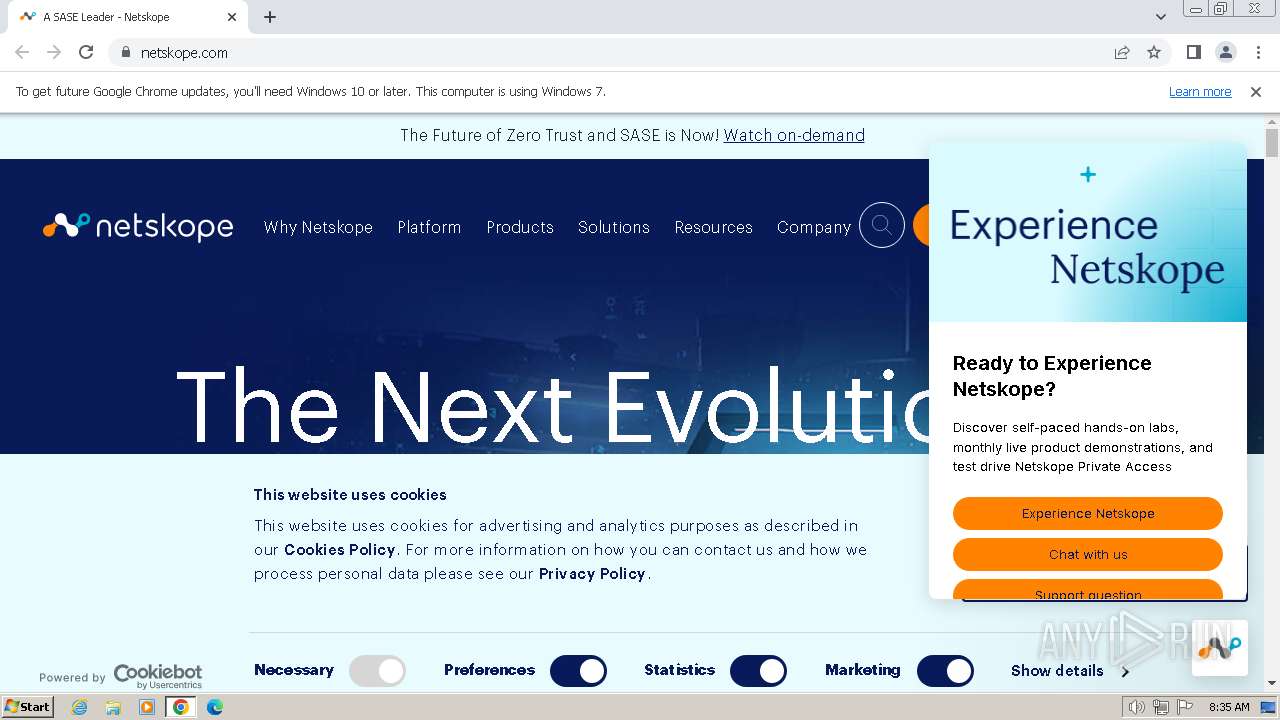Follow the Watch on-demand link
The image size is (1280, 720).
click(x=794, y=135)
